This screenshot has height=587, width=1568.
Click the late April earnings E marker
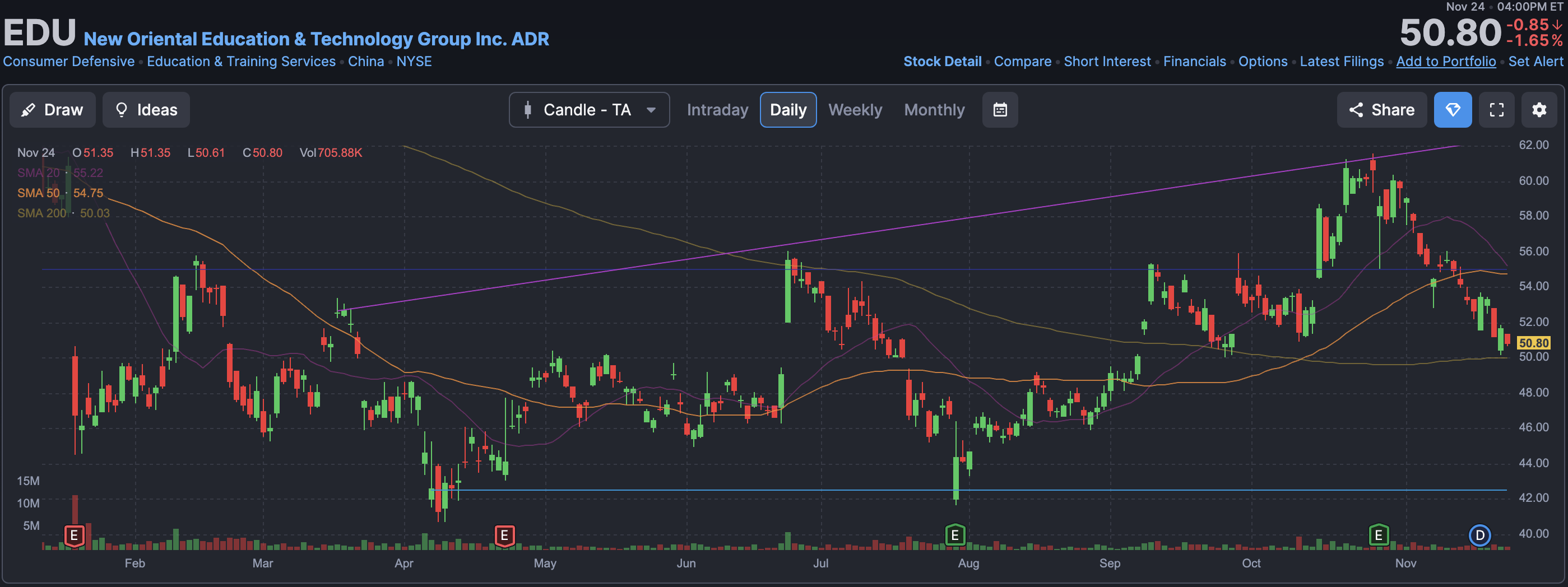[x=504, y=535]
